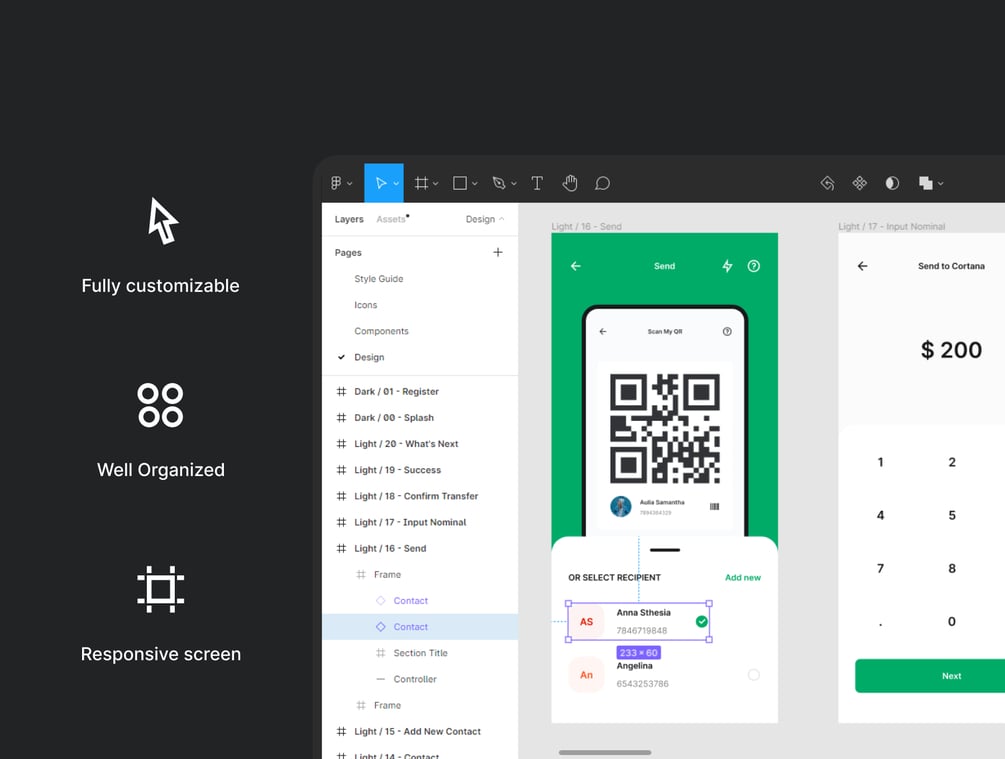The height and width of the screenshot is (759, 1005).
Task: Click back arrow on Send screen
Action: [x=576, y=266]
